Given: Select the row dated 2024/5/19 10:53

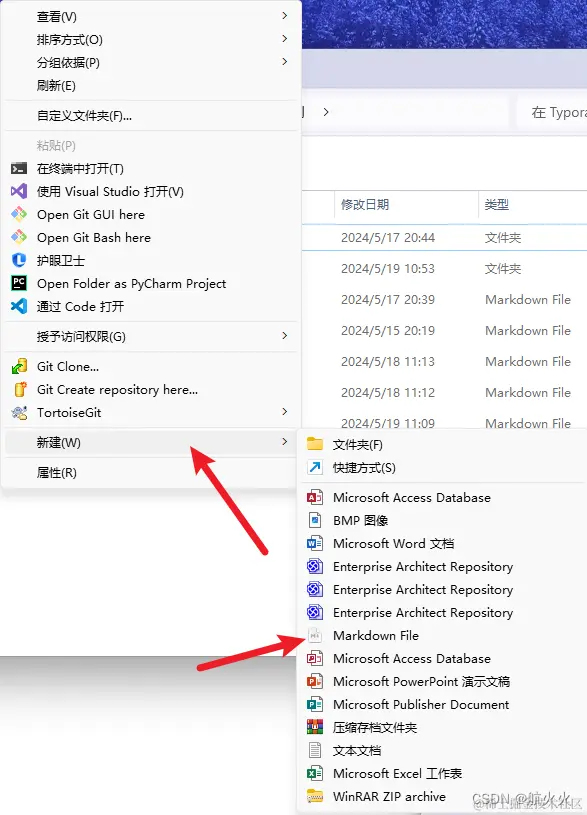Looking at the screenshot, I should pos(445,269).
